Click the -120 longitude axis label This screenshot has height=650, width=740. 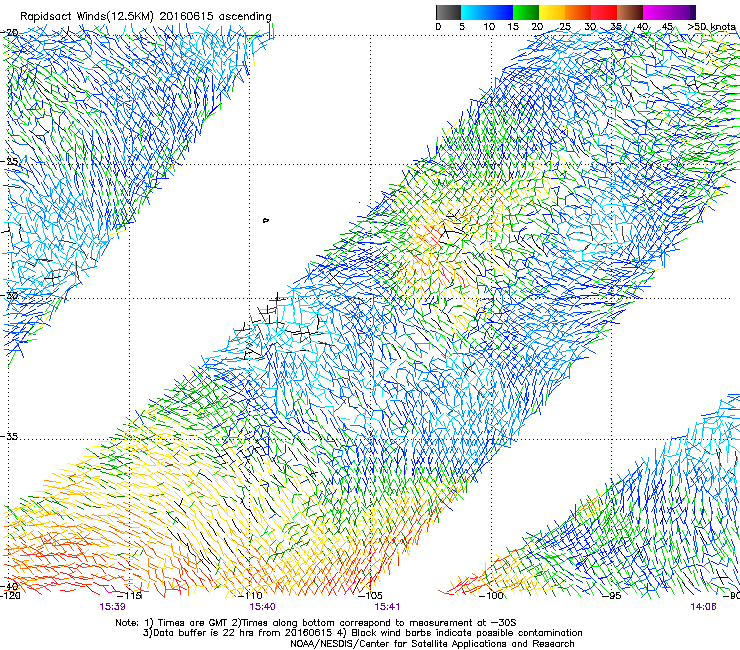[x=10, y=596]
